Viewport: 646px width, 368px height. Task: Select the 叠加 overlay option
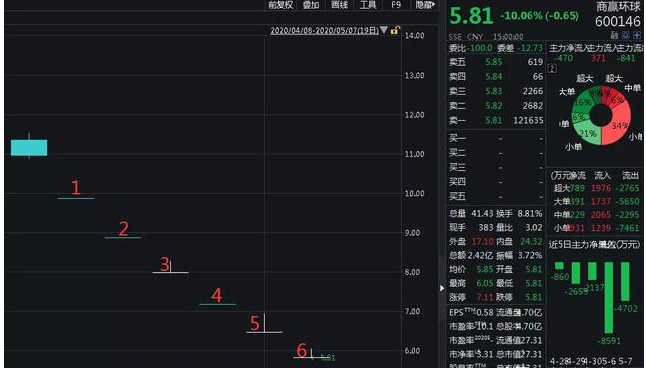311,5
